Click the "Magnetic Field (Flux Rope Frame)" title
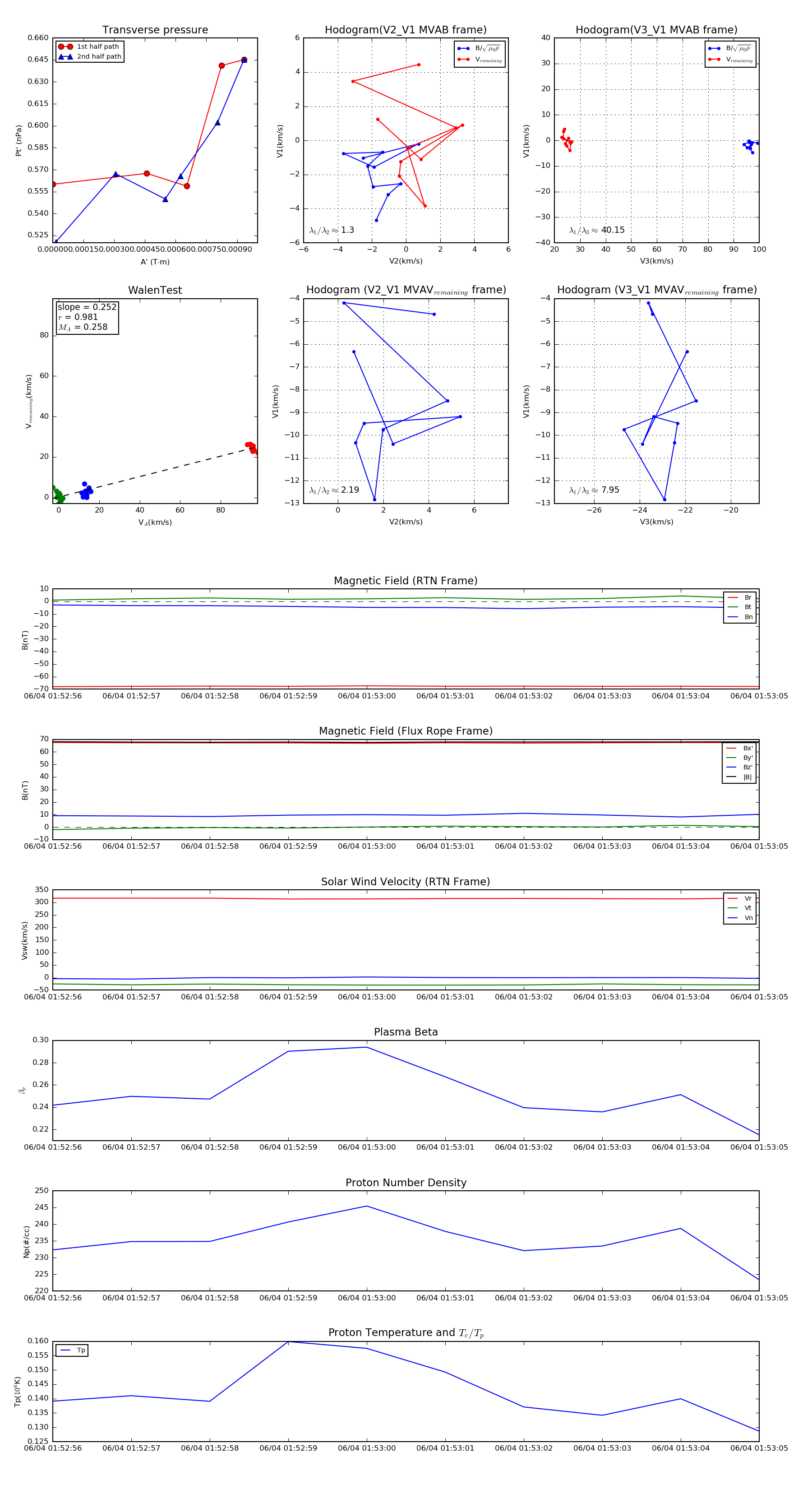Screen dimensions: 812x1489 coord(406,731)
